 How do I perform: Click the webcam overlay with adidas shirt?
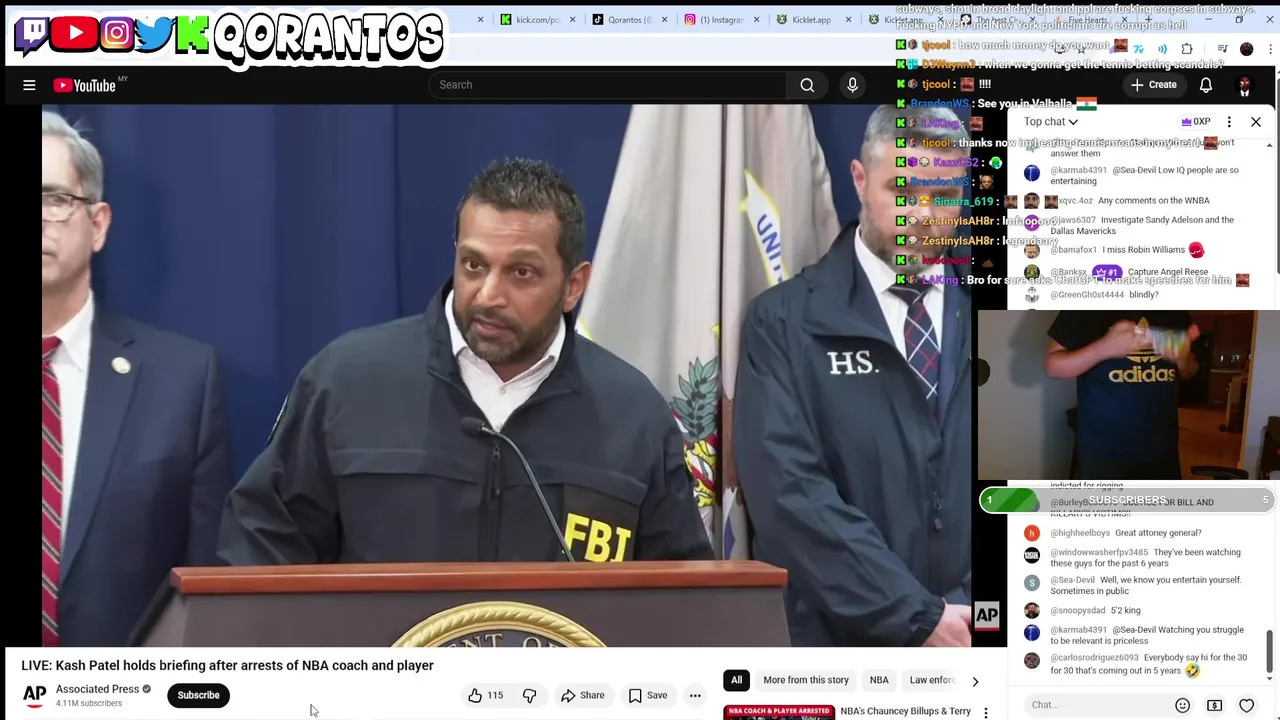click(x=1128, y=396)
